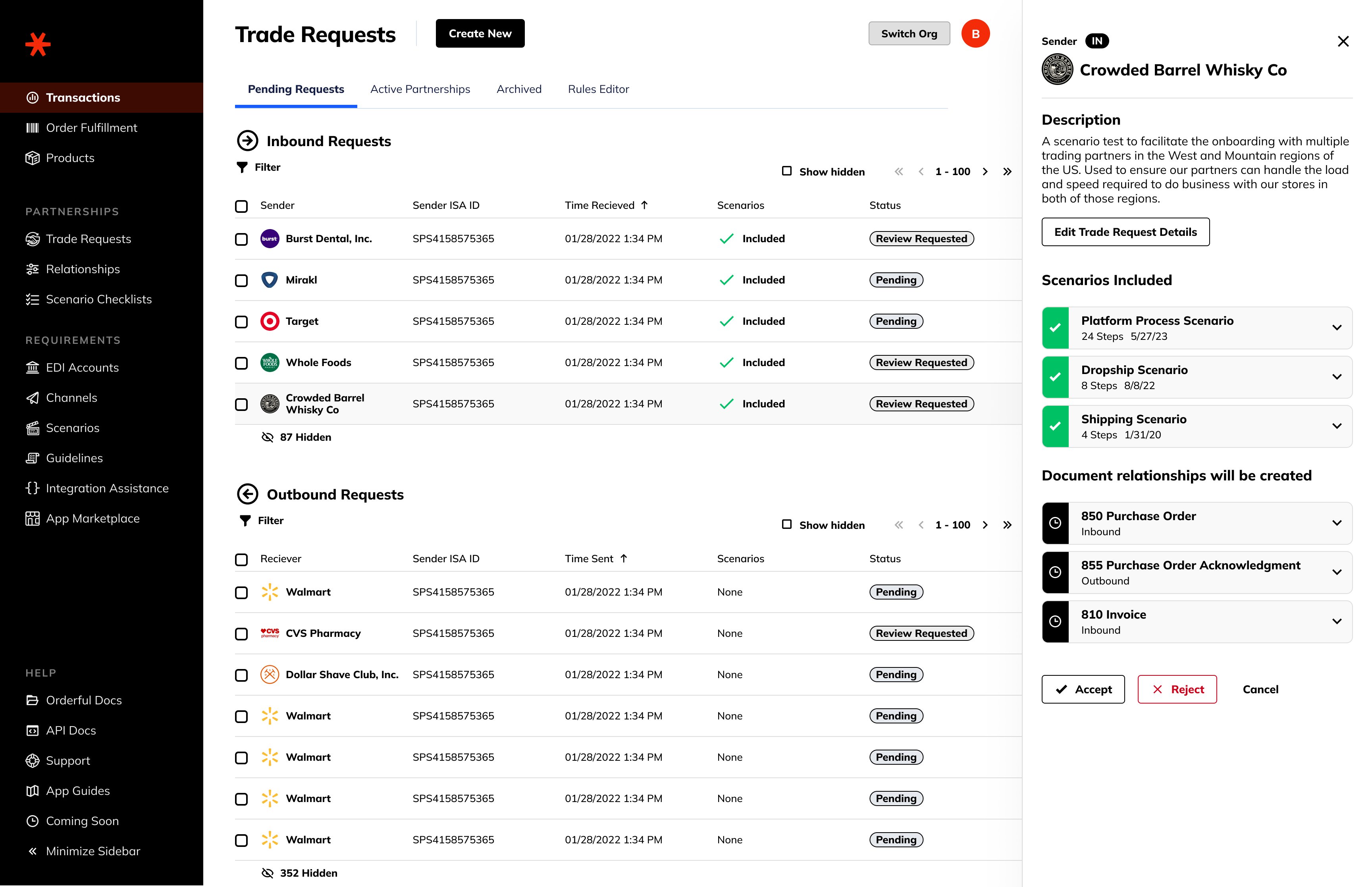Open Trade Requests handshake icon

[33, 239]
